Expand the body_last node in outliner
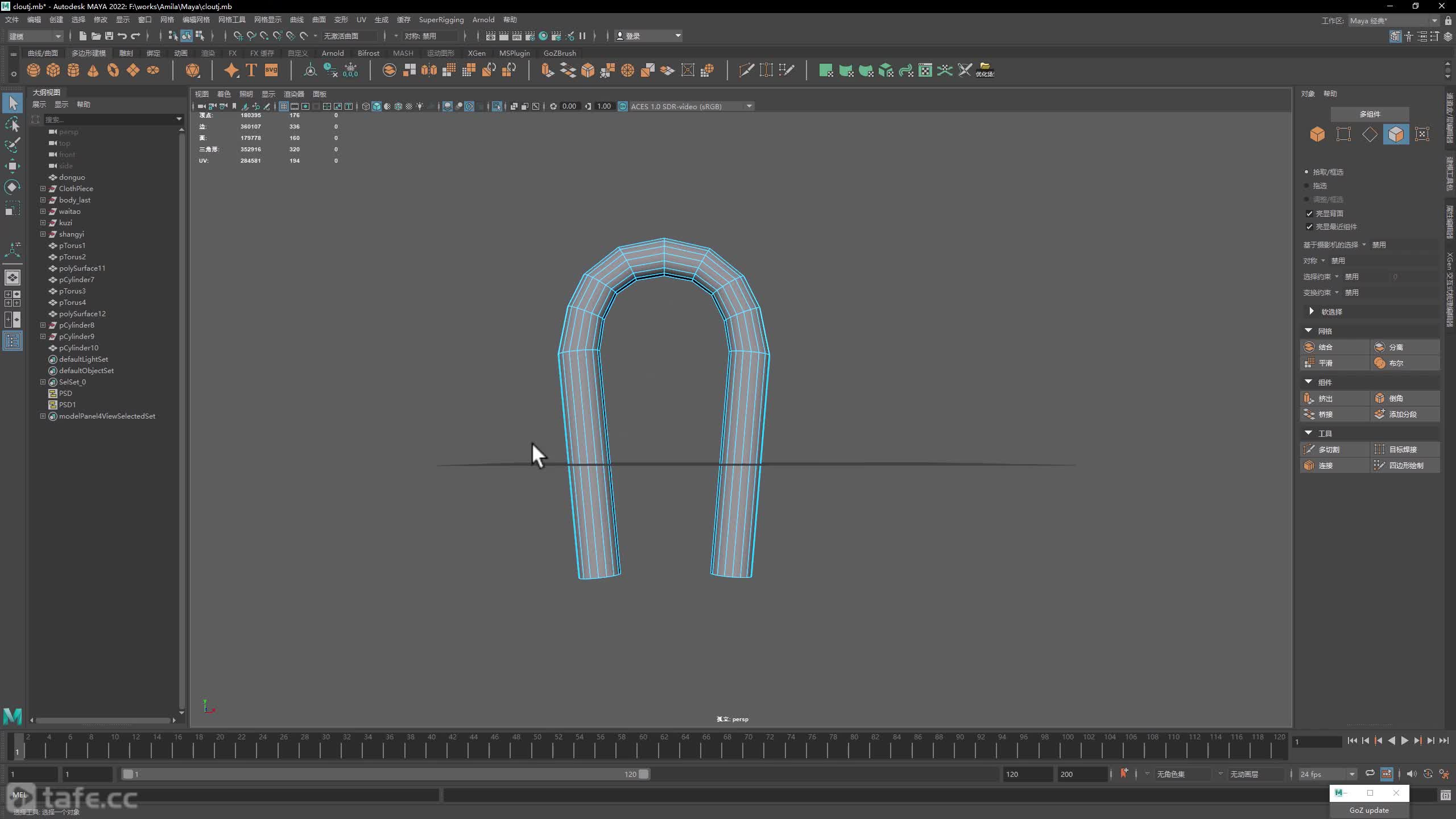Image resolution: width=1456 pixels, height=819 pixels. point(43,200)
